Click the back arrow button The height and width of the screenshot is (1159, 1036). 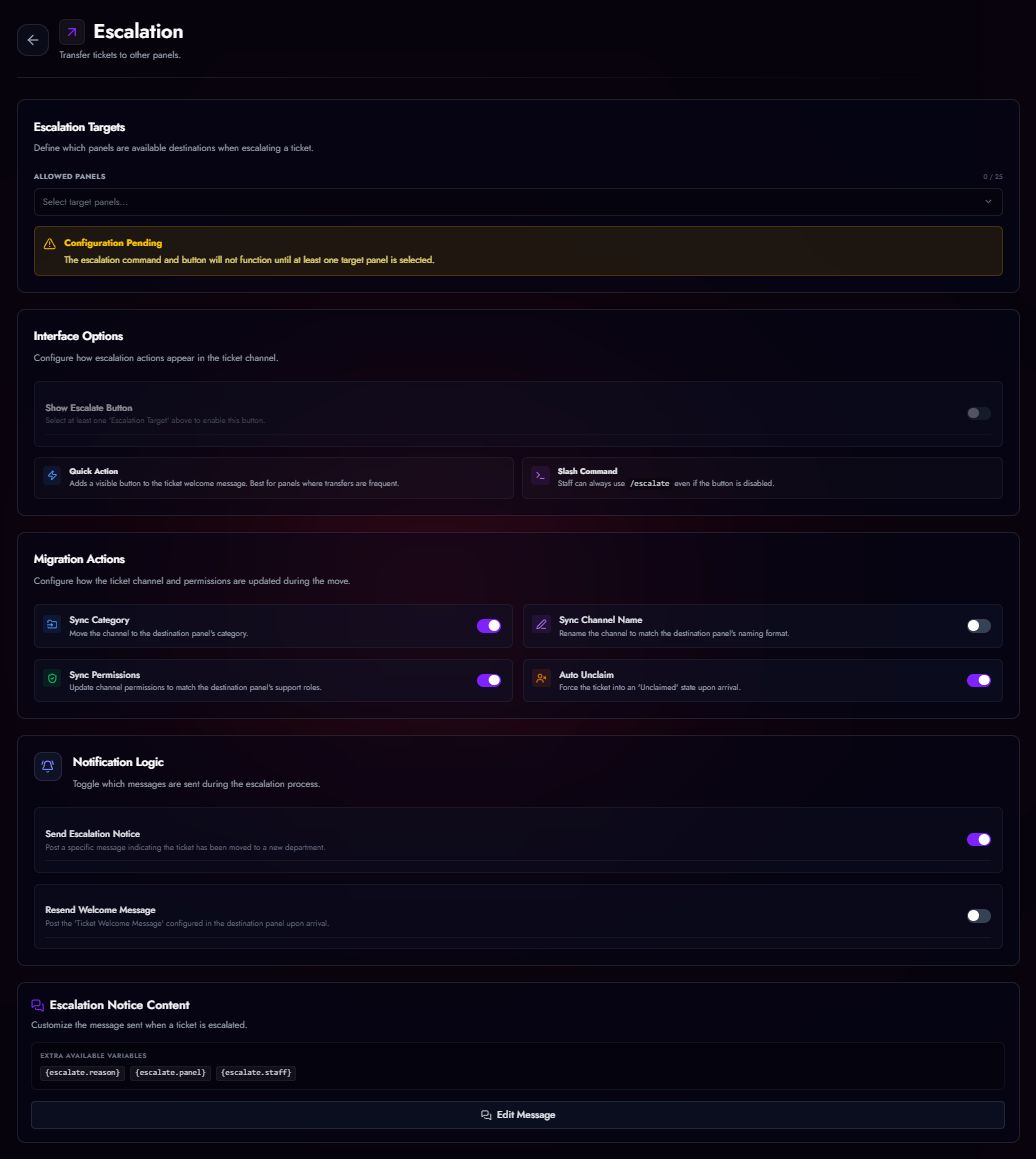(x=32, y=39)
